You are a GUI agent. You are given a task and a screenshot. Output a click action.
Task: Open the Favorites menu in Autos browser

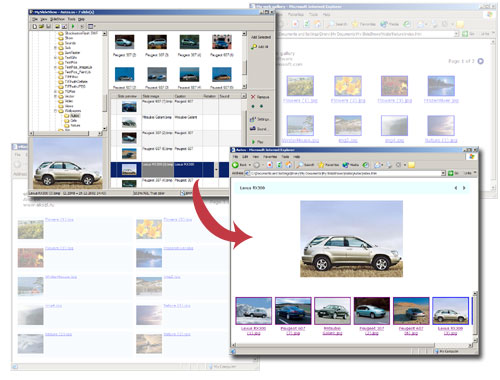270,157
